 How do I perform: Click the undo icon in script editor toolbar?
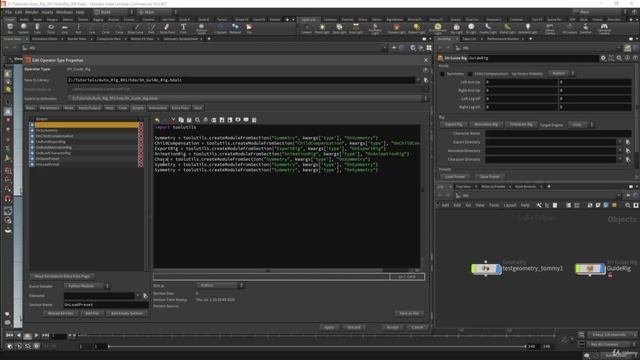click(158, 120)
